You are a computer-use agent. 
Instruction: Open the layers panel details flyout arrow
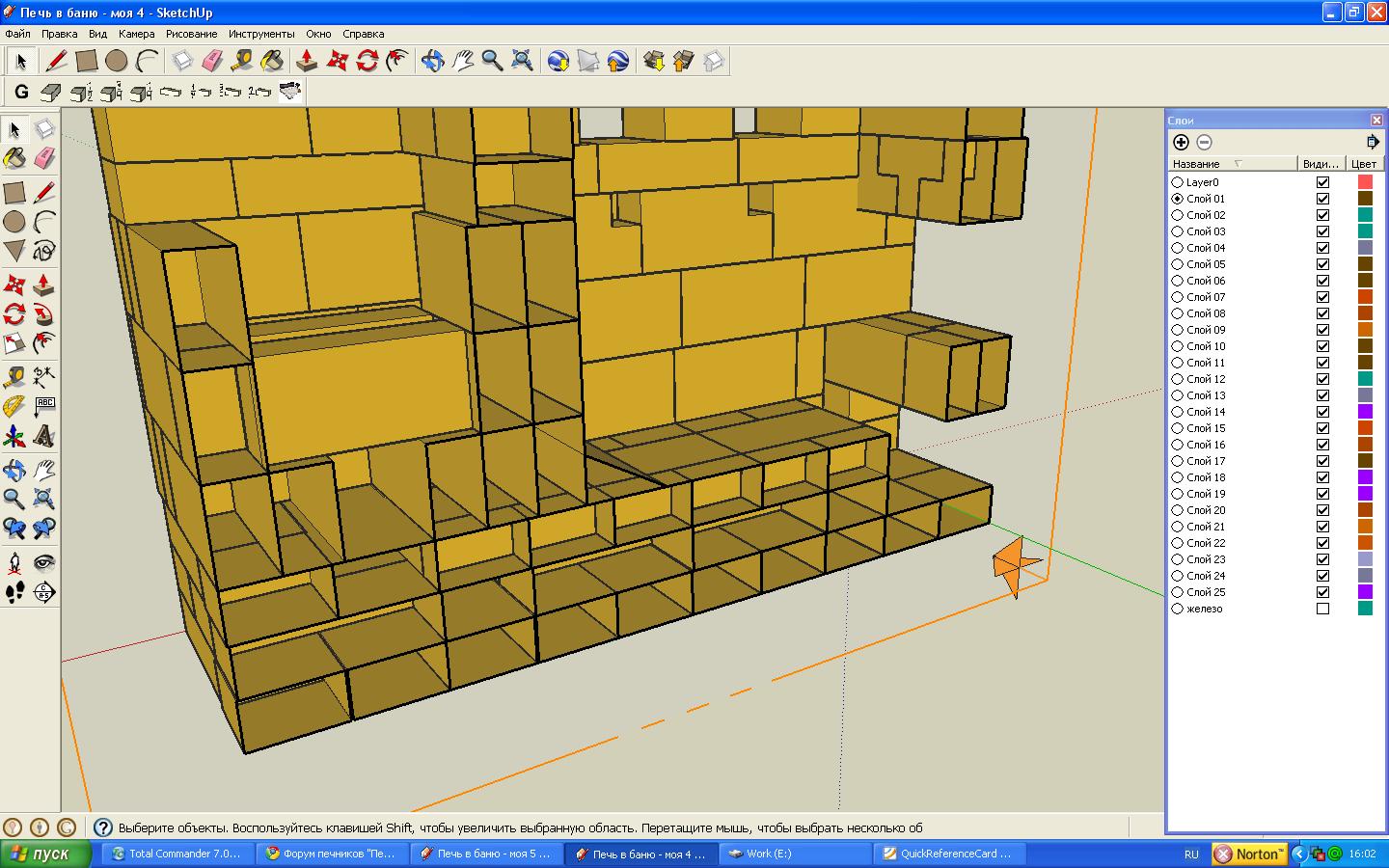pos(1372,142)
